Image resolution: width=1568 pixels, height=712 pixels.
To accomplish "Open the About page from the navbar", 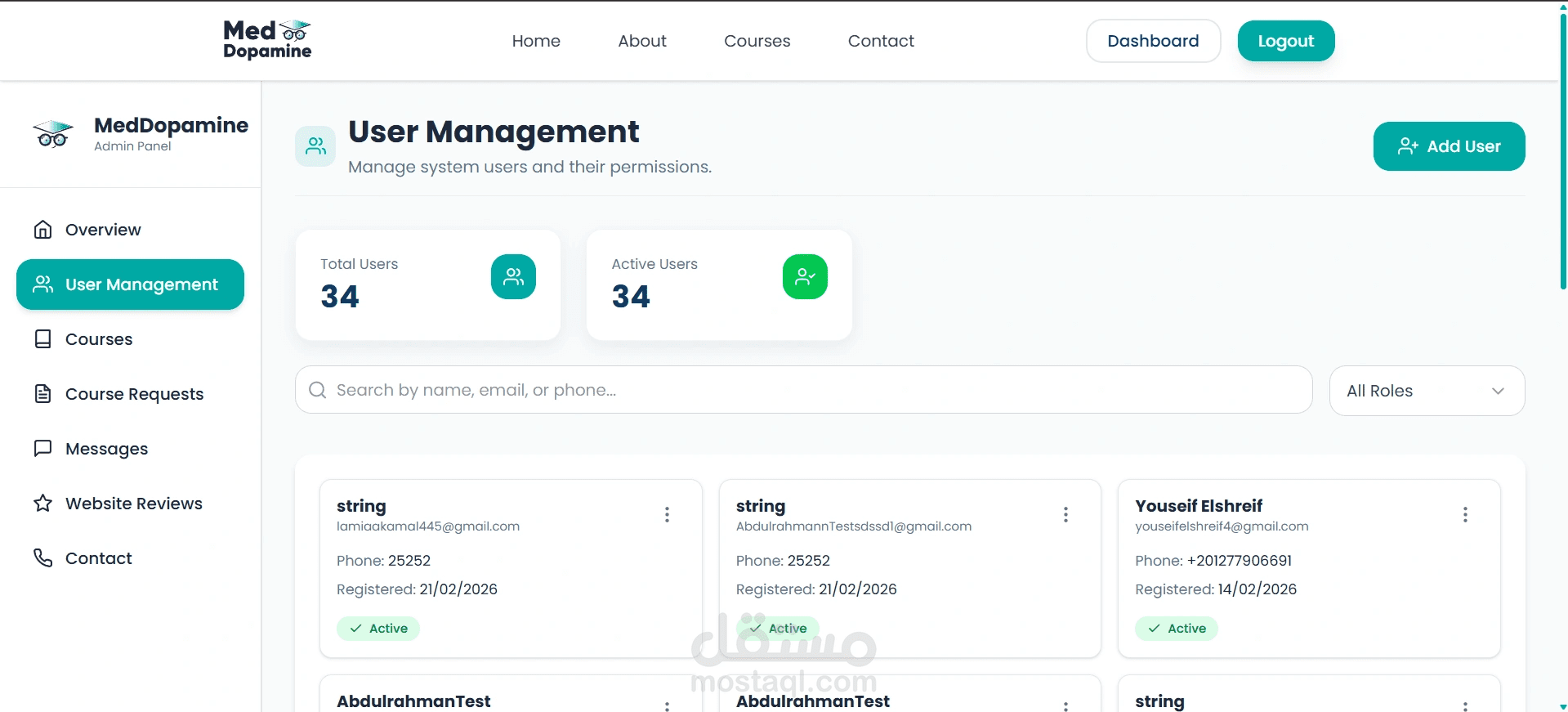I will click(642, 41).
